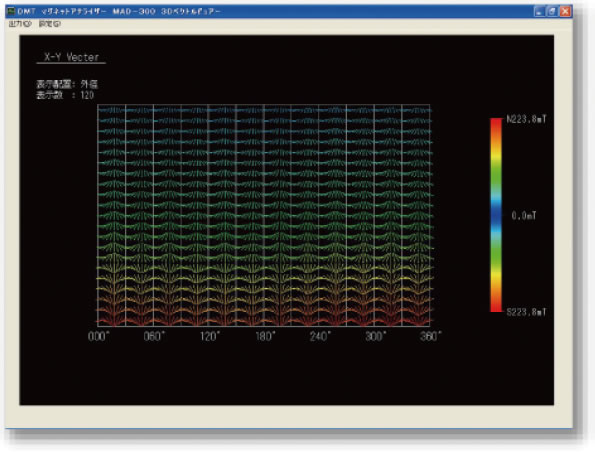Click the DMT application icon in title bar
The height and width of the screenshot is (452, 595).
(11, 11)
